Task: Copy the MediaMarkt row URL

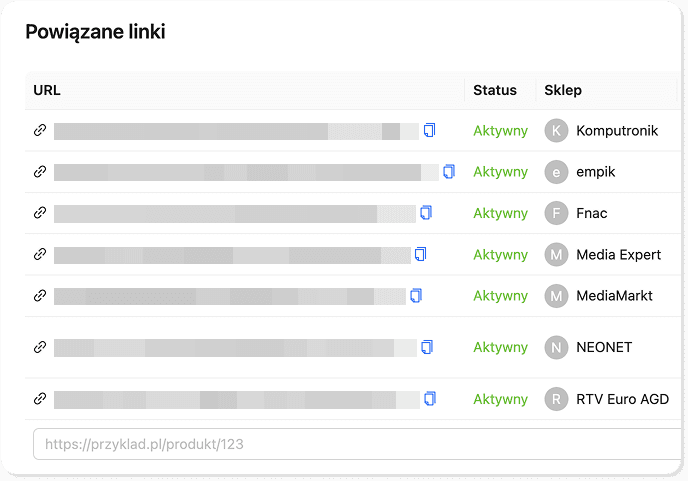Action: click(416, 295)
